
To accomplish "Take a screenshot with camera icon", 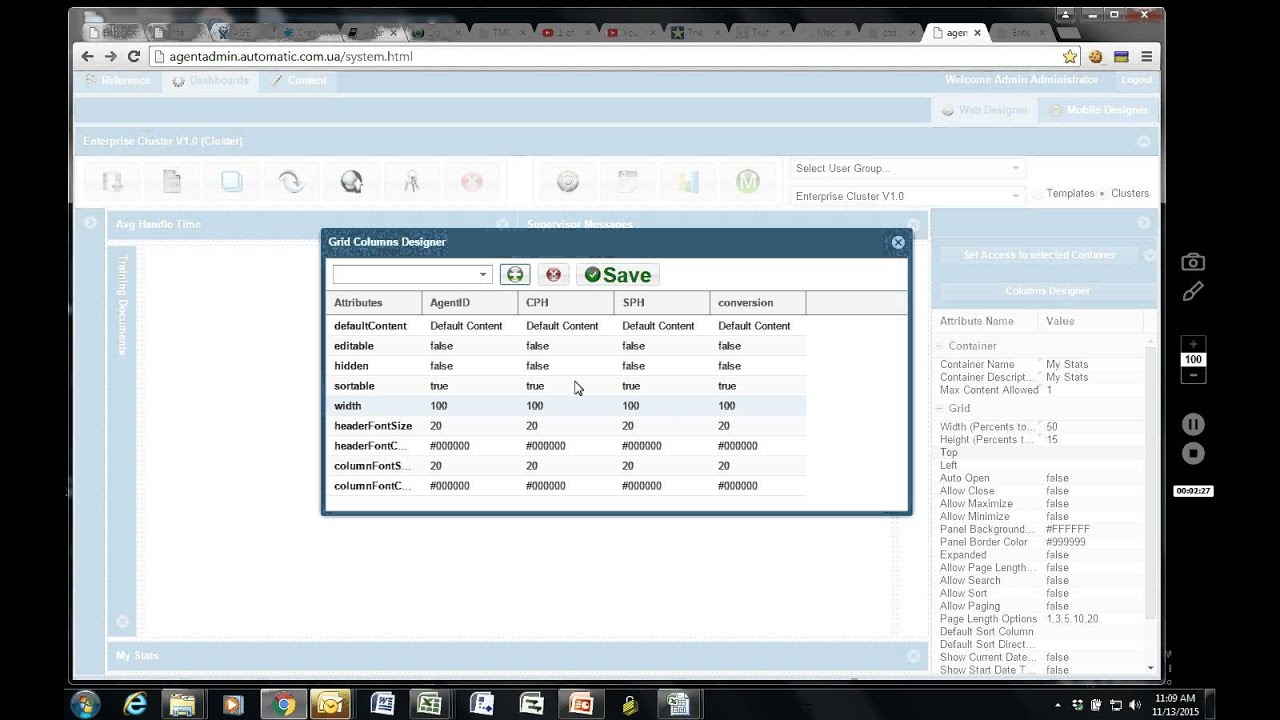I will tap(1193, 262).
